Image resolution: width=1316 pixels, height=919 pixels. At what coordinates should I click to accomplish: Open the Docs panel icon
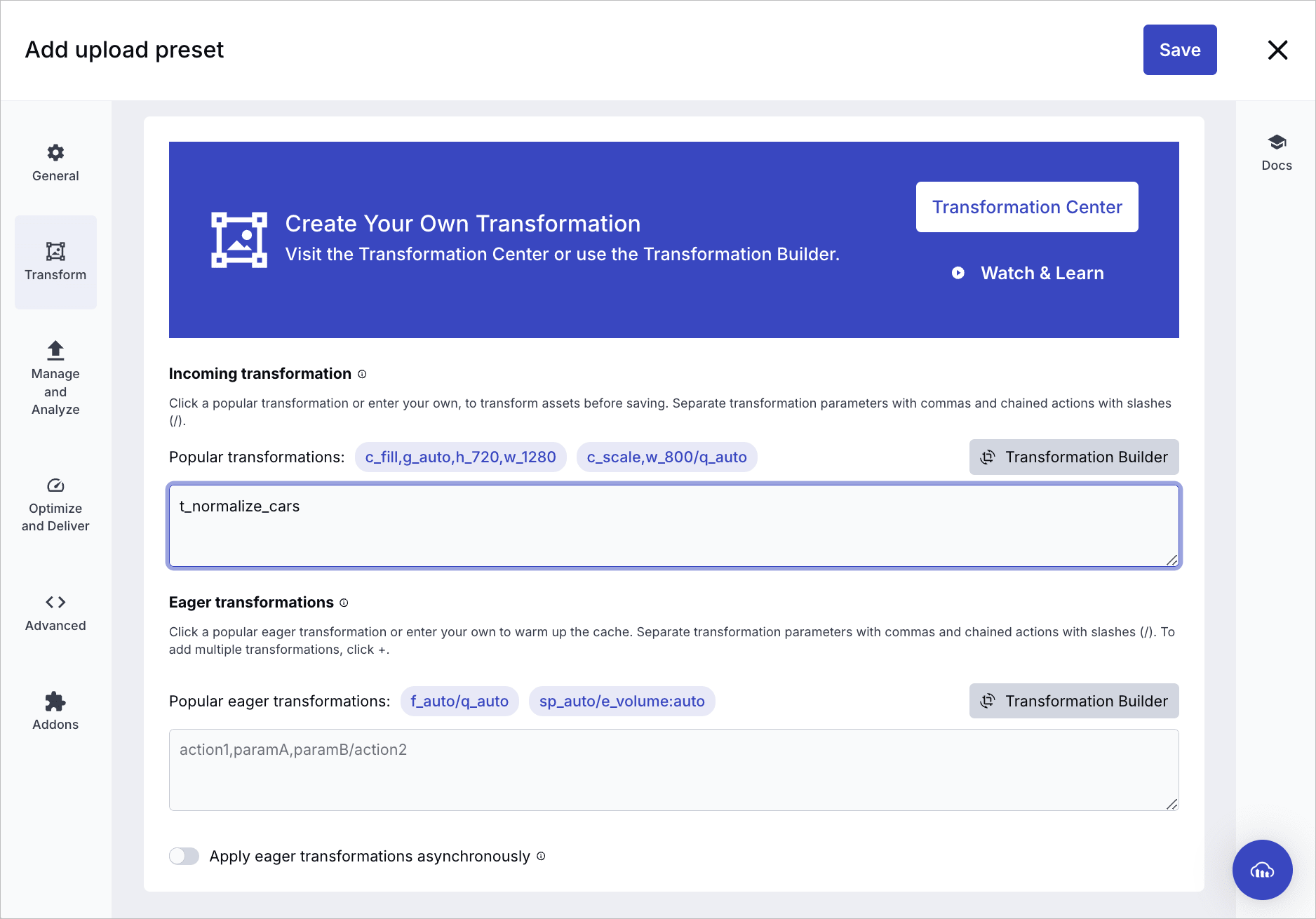[1276, 142]
